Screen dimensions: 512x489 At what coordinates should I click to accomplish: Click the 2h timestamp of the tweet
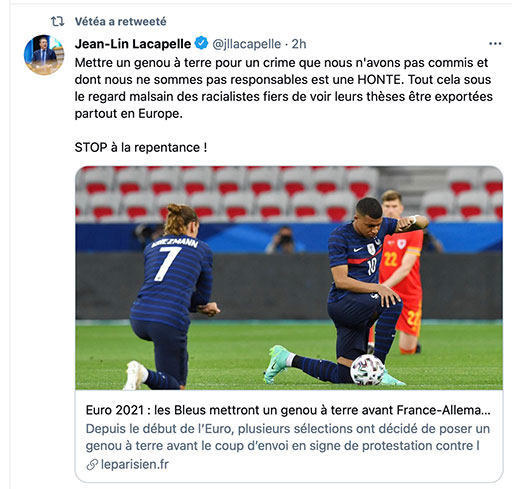[x=299, y=44]
